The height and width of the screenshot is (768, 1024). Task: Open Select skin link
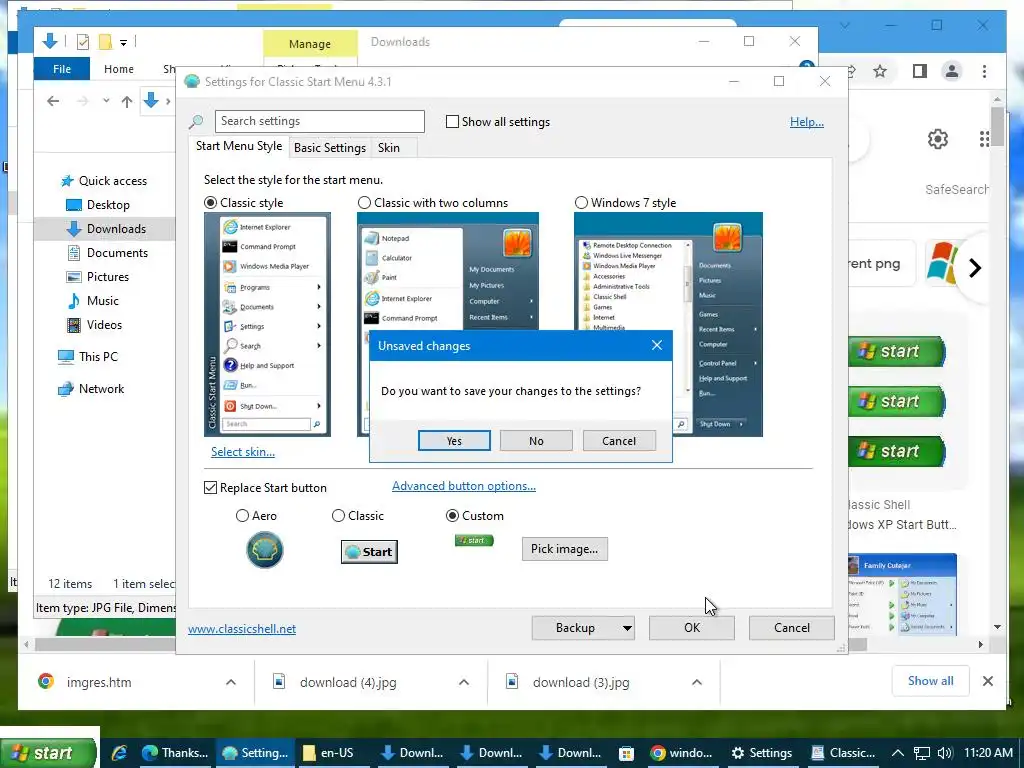243,452
